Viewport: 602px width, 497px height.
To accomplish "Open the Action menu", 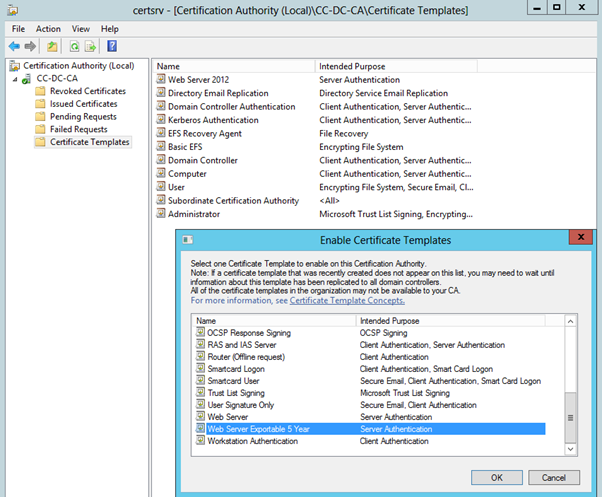I will 48,29.
